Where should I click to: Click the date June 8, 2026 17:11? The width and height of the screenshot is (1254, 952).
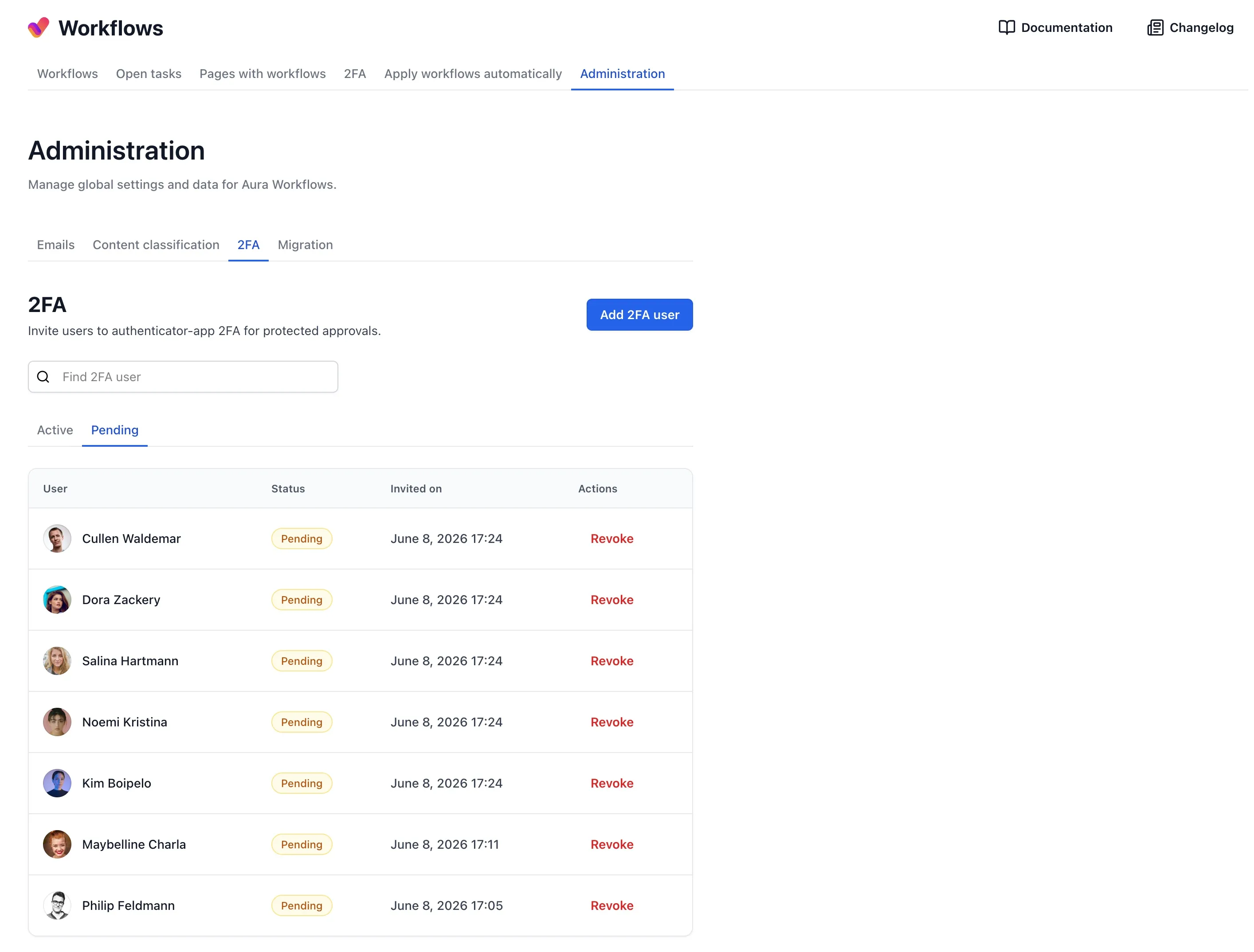(x=444, y=844)
